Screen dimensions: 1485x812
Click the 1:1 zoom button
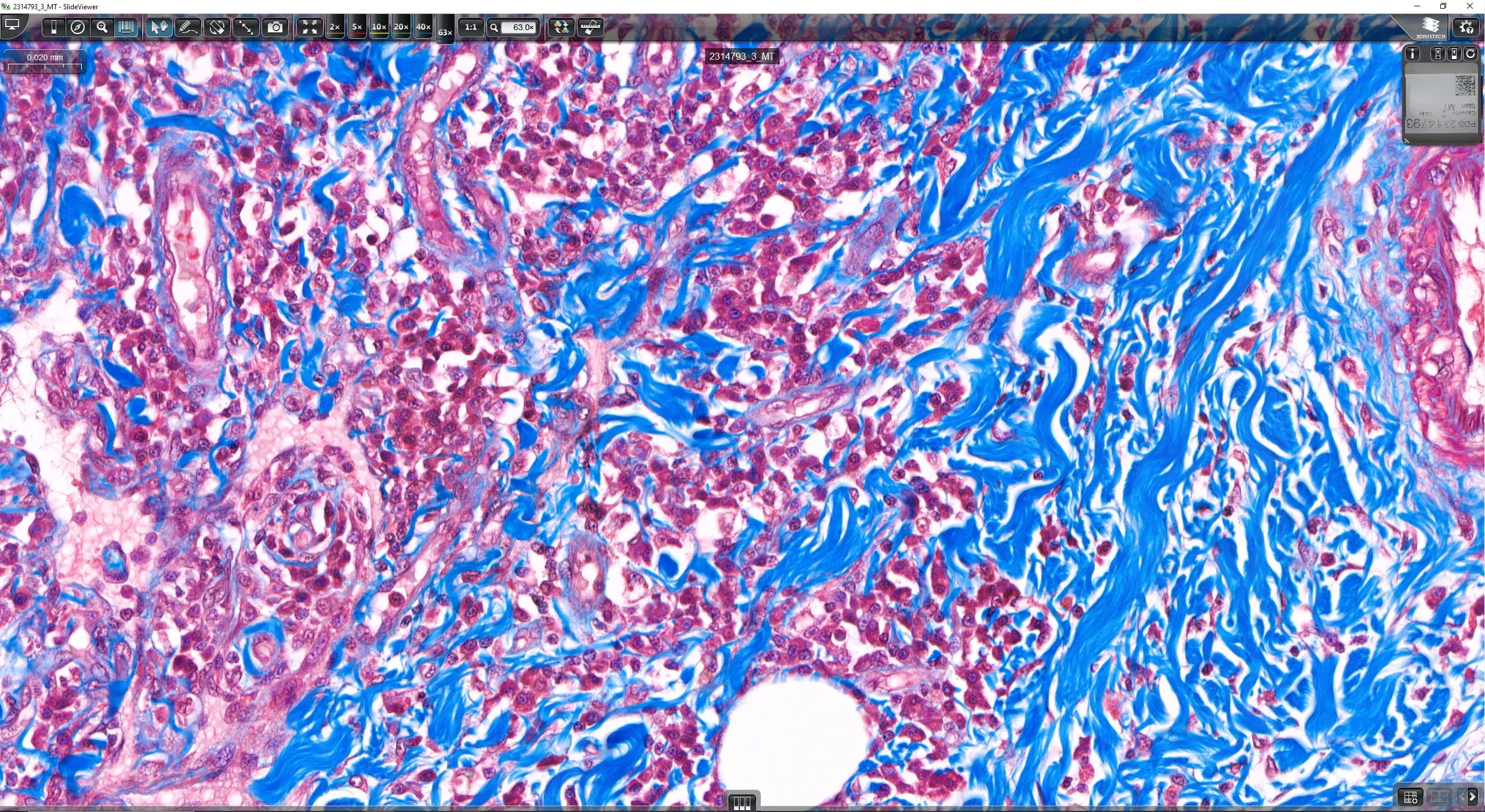(x=471, y=27)
